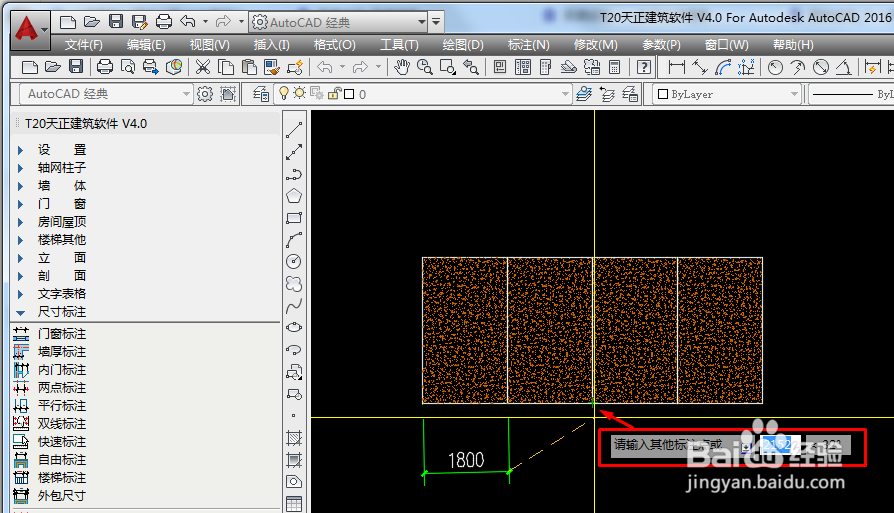Click the Publish icon
The height and width of the screenshot is (513, 894).
coord(151,67)
